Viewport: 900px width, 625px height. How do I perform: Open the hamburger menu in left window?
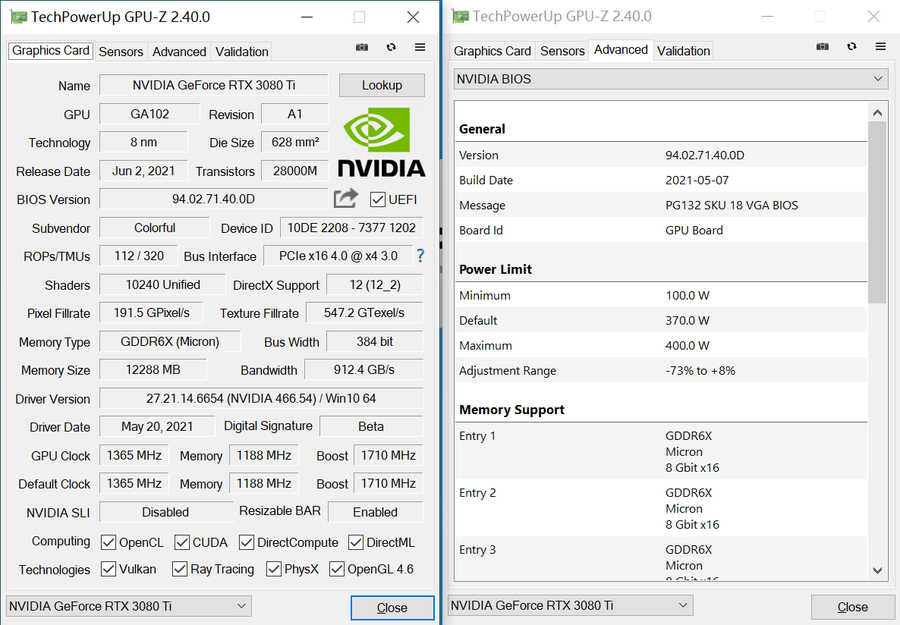(x=420, y=47)
